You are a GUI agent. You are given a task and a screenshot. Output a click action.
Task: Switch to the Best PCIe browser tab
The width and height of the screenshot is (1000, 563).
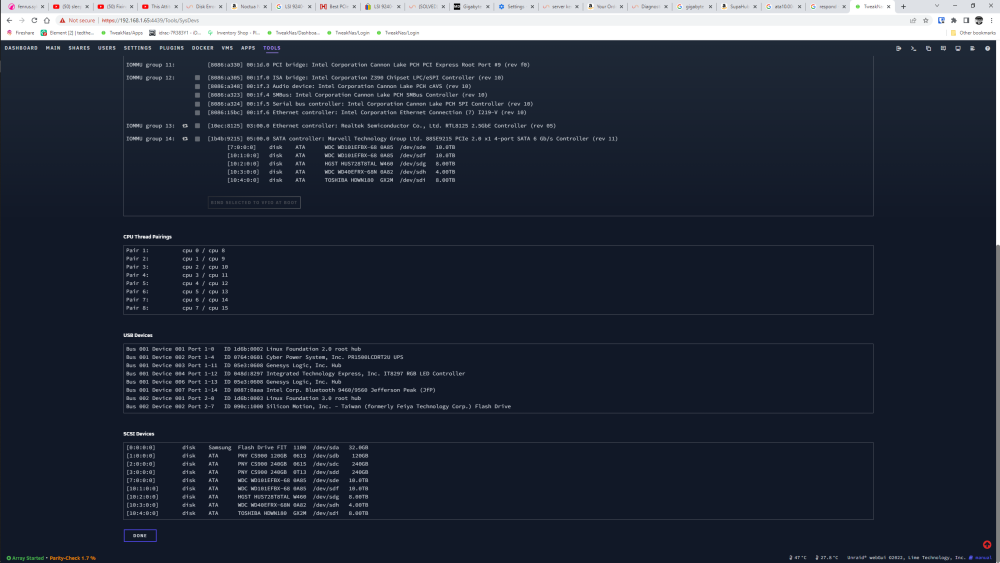[x=336, y=6]
